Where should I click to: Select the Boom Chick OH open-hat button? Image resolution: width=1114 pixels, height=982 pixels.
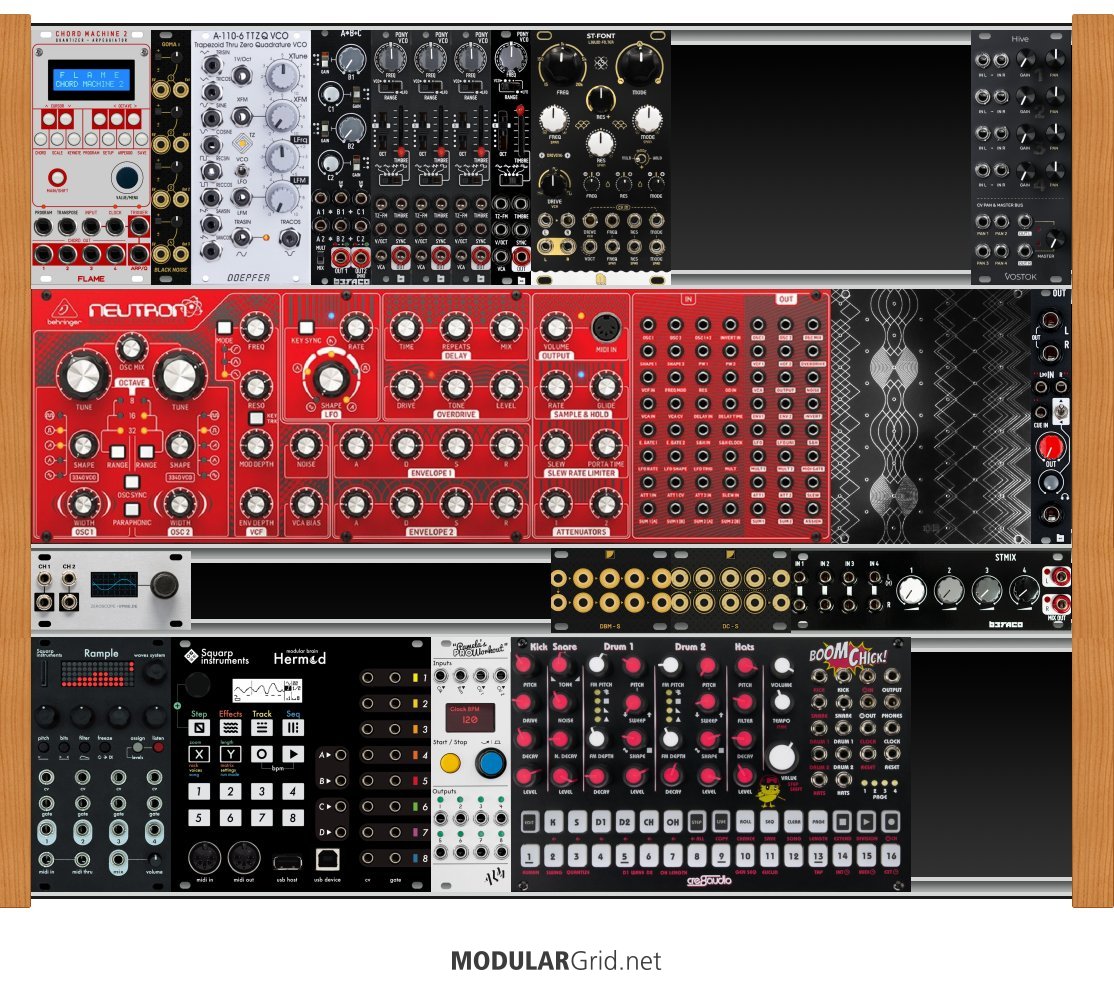[x=673, y=822]
